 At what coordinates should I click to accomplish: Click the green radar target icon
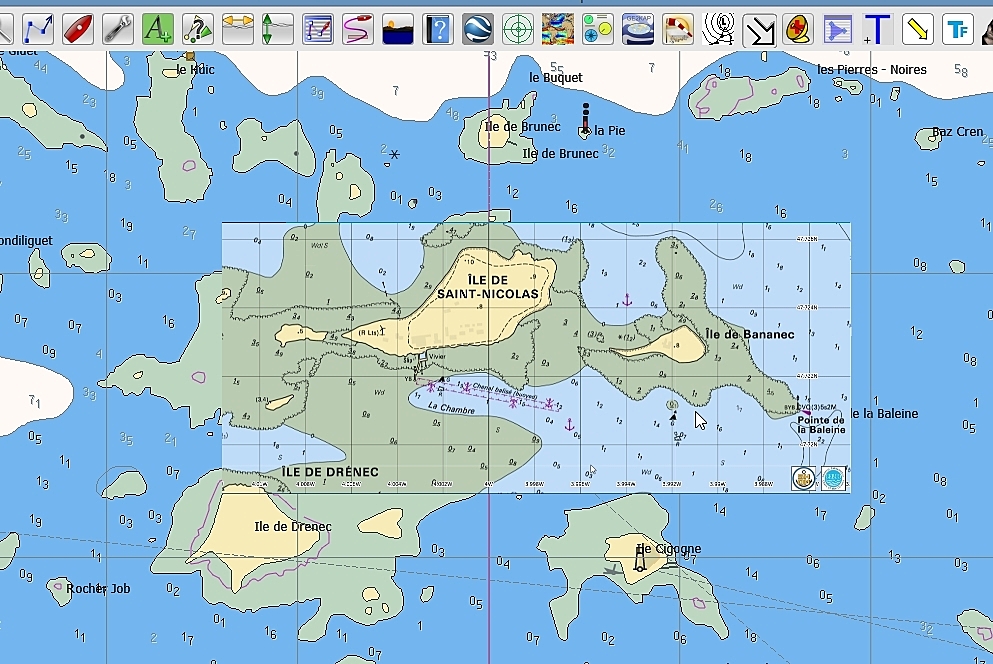517,29
